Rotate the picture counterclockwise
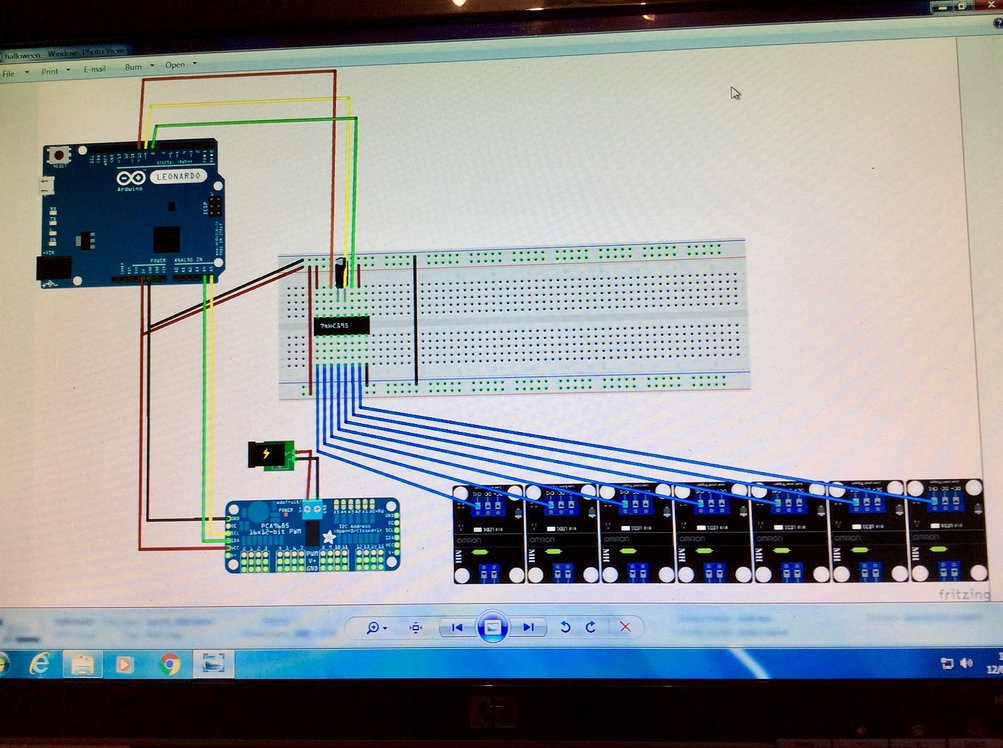Viewport: 1003px width, 748px height. coord(565,627)
